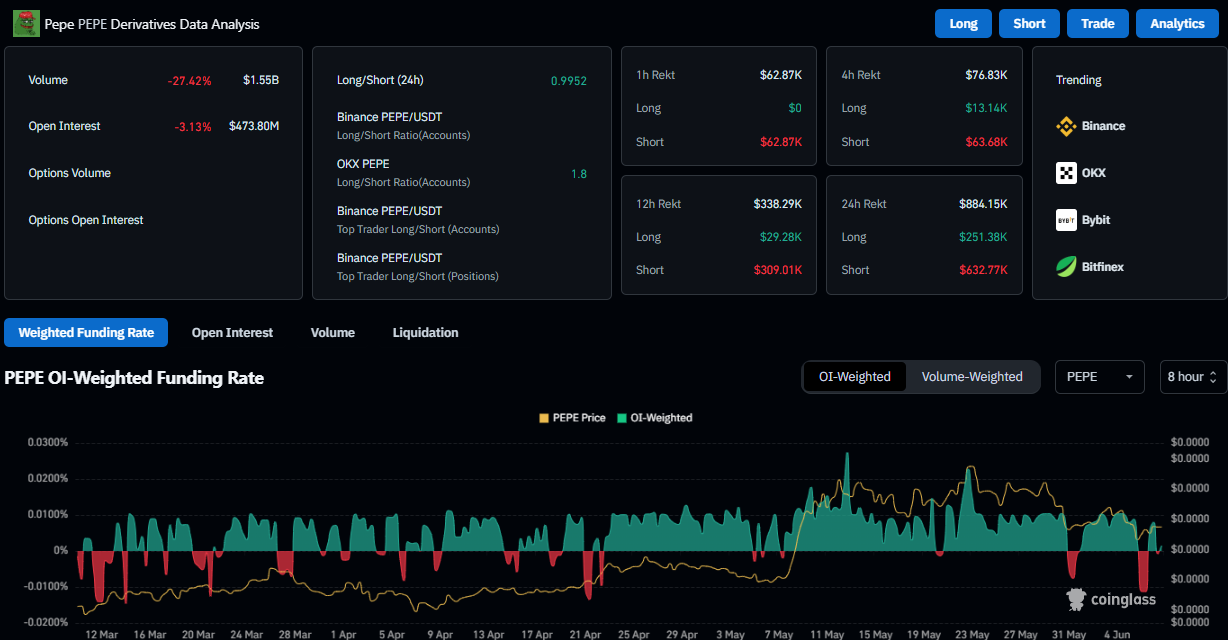The height and width of the screenshot is (640, 1228).
Task: Select the Weighted Funding Rate tab
Action: (x=86, y=332)
